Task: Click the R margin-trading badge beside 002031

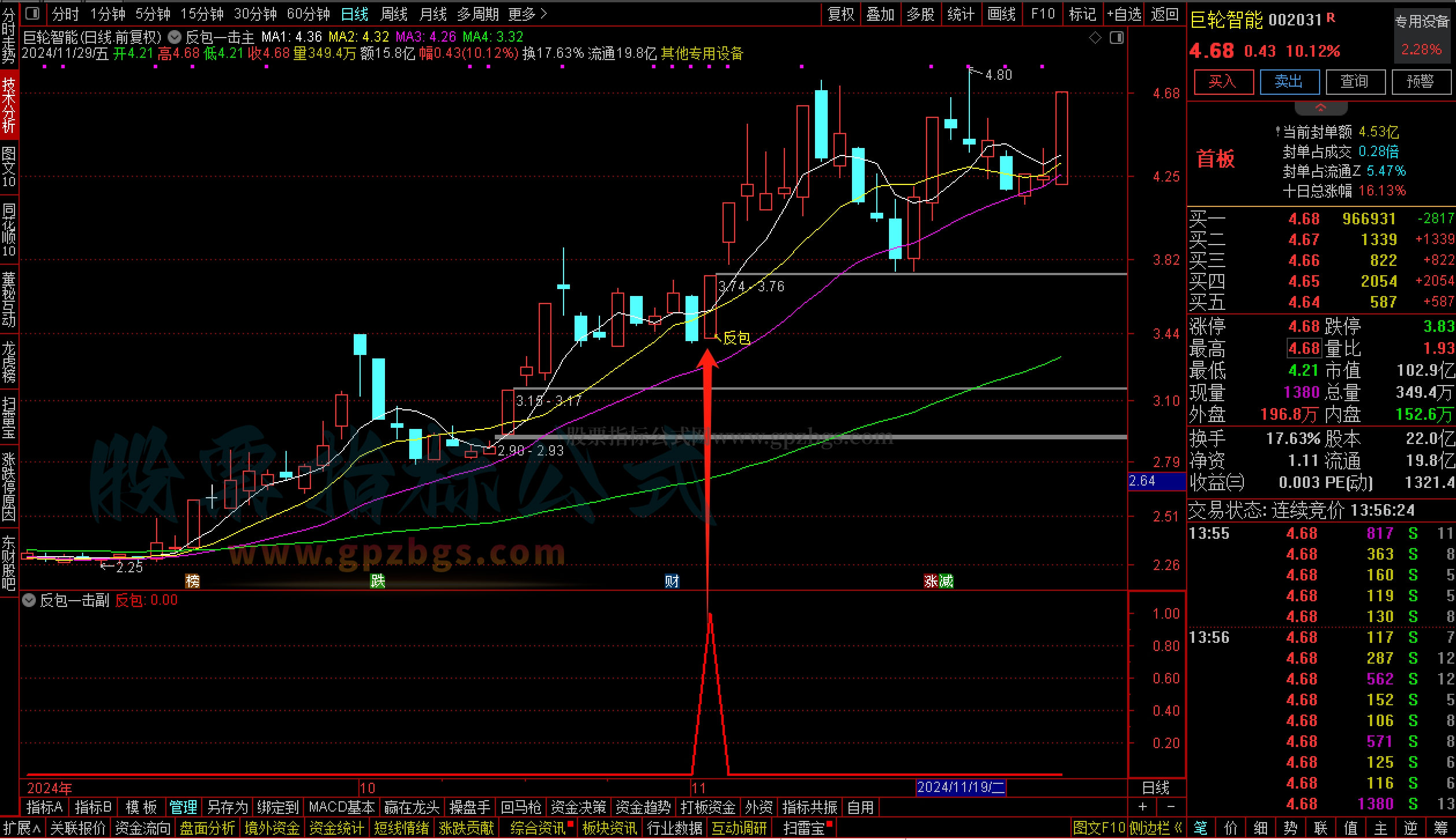Action: pos(1331,18)
